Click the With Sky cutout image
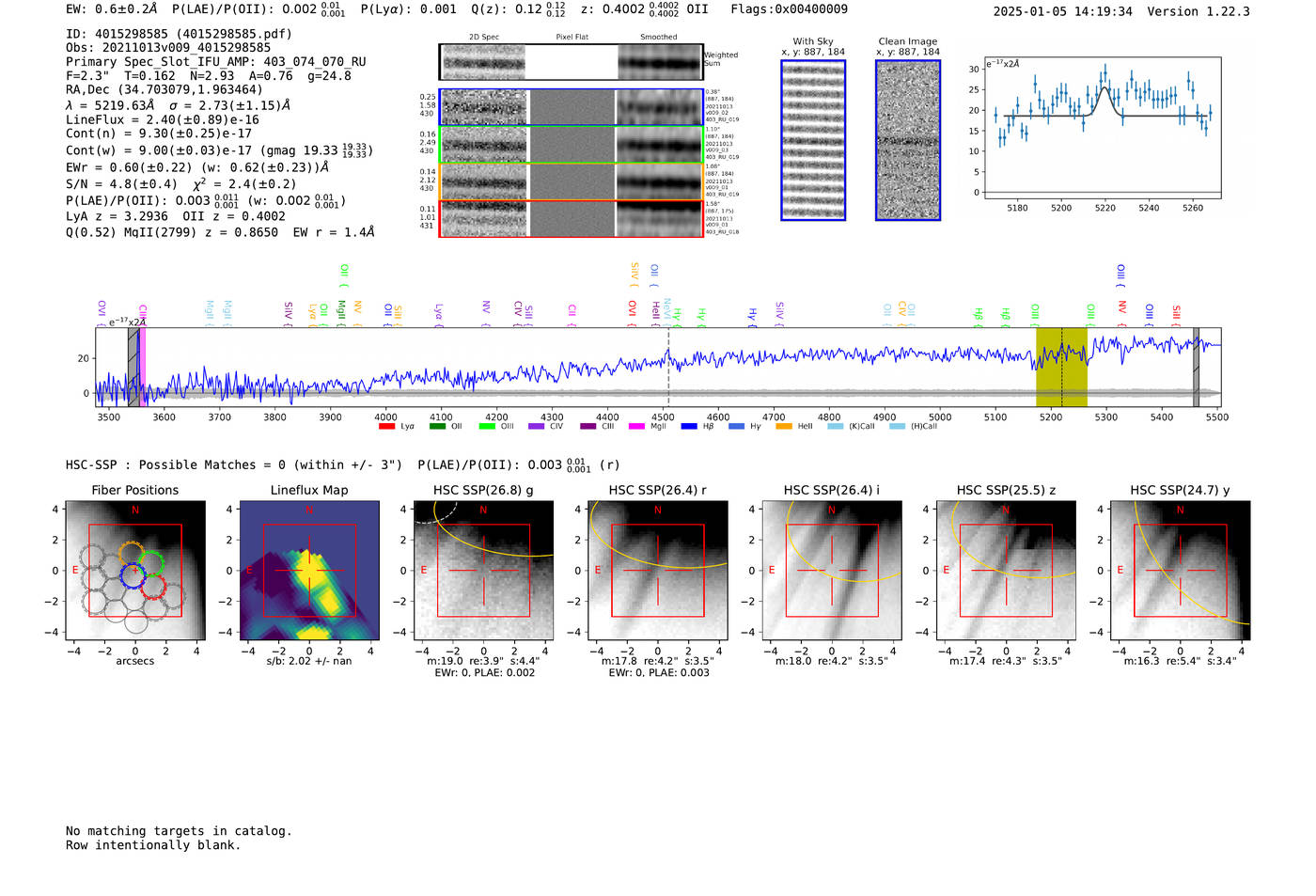The image size is (1316, 896). click(x=813, y=140)
